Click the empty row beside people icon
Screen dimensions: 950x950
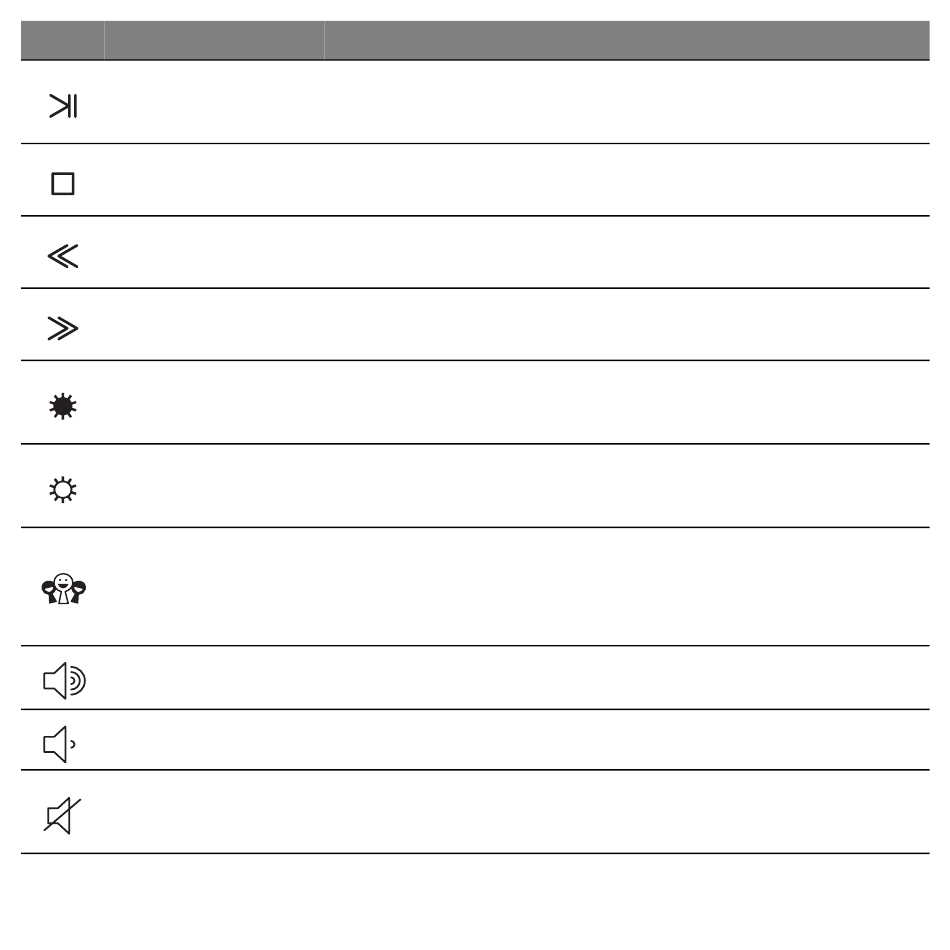pos(517,586)
